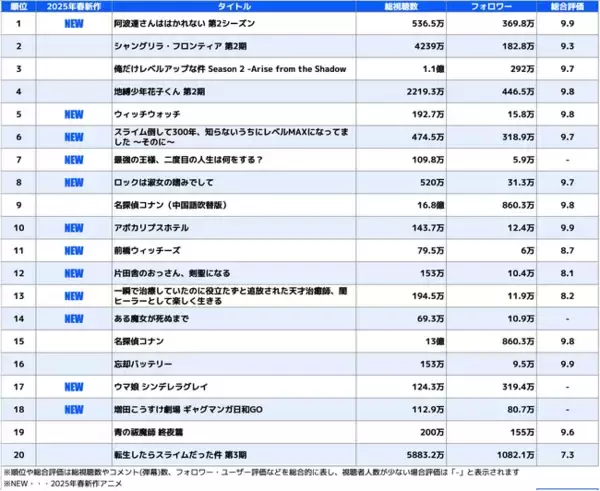Select title ウィッチウォッチ

(x=147, y=114)
